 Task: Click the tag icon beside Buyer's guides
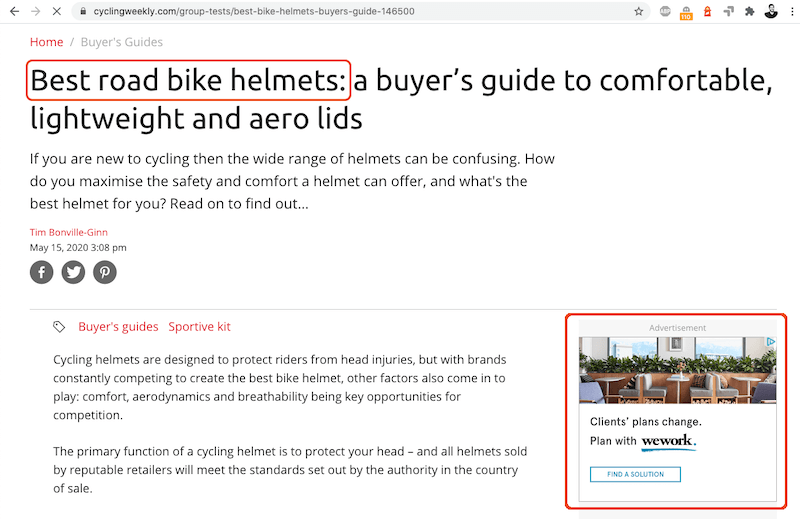click(x=59, y=327)
